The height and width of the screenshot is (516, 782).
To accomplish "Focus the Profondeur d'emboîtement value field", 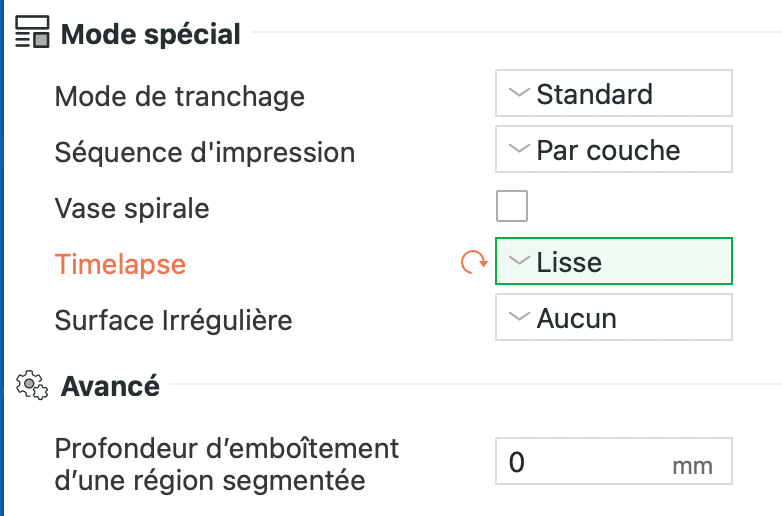I will point(580,463).
